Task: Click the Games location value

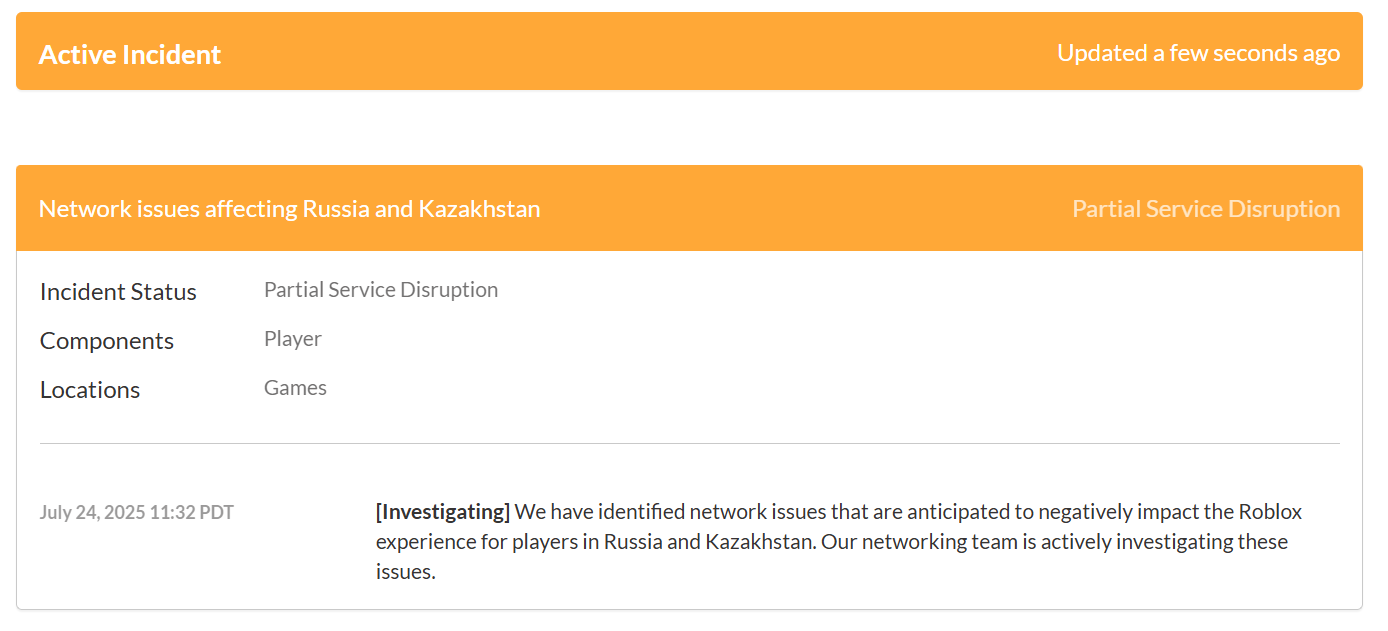Action: click(295, 388)
